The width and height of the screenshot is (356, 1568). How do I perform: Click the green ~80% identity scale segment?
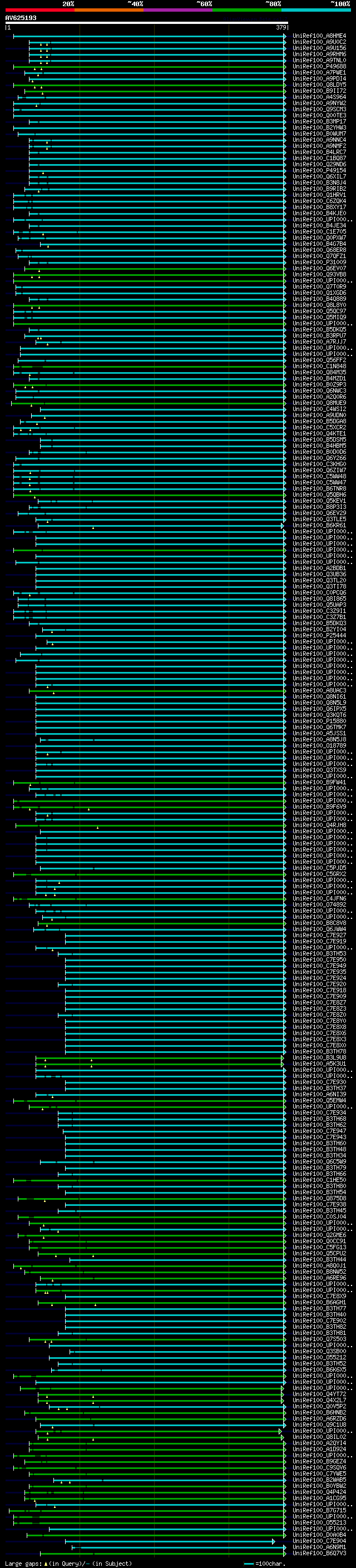coord(247,10)
